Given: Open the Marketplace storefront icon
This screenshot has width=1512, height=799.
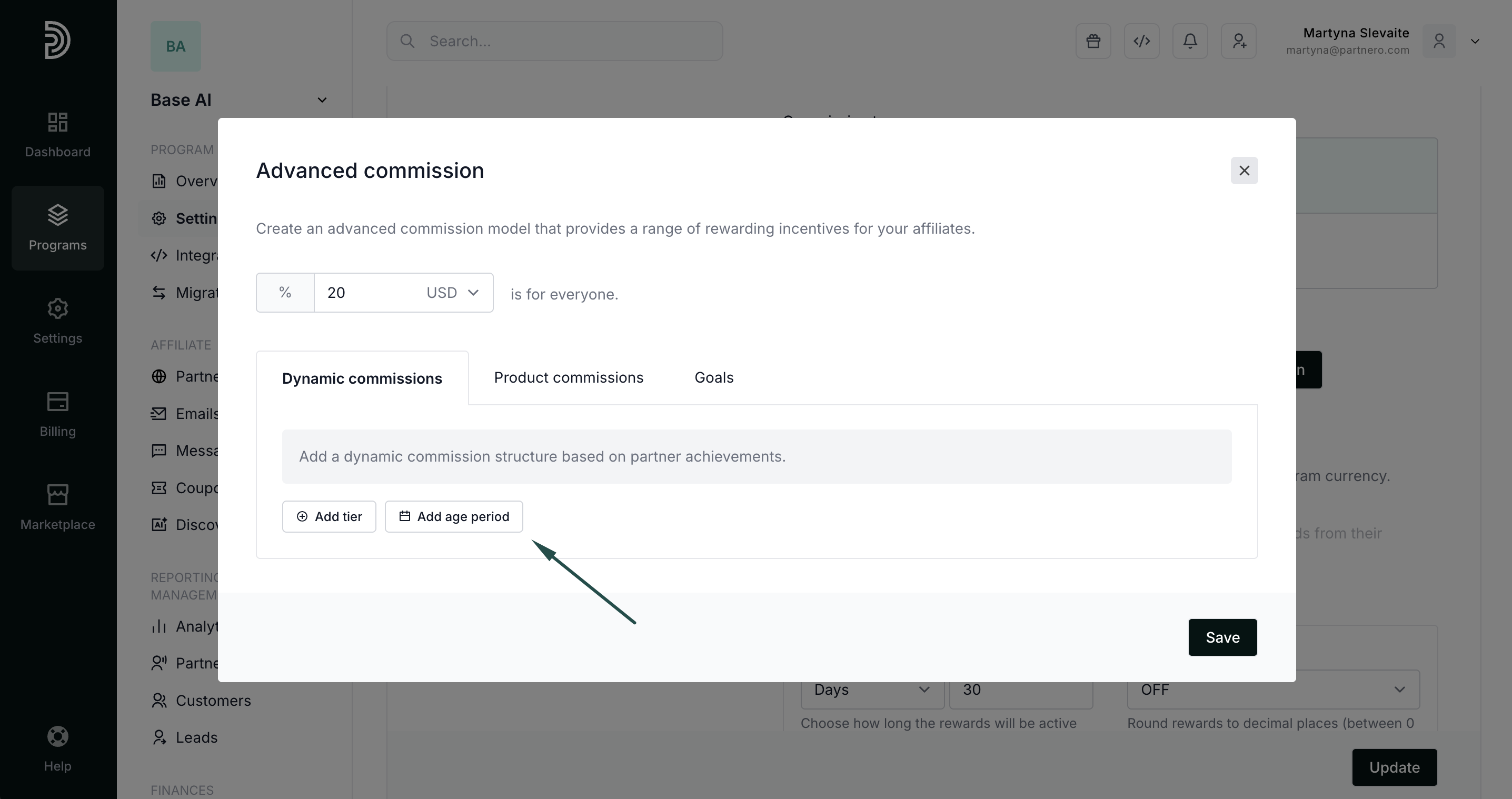Looking at the screenshot, I should (57, 495).
